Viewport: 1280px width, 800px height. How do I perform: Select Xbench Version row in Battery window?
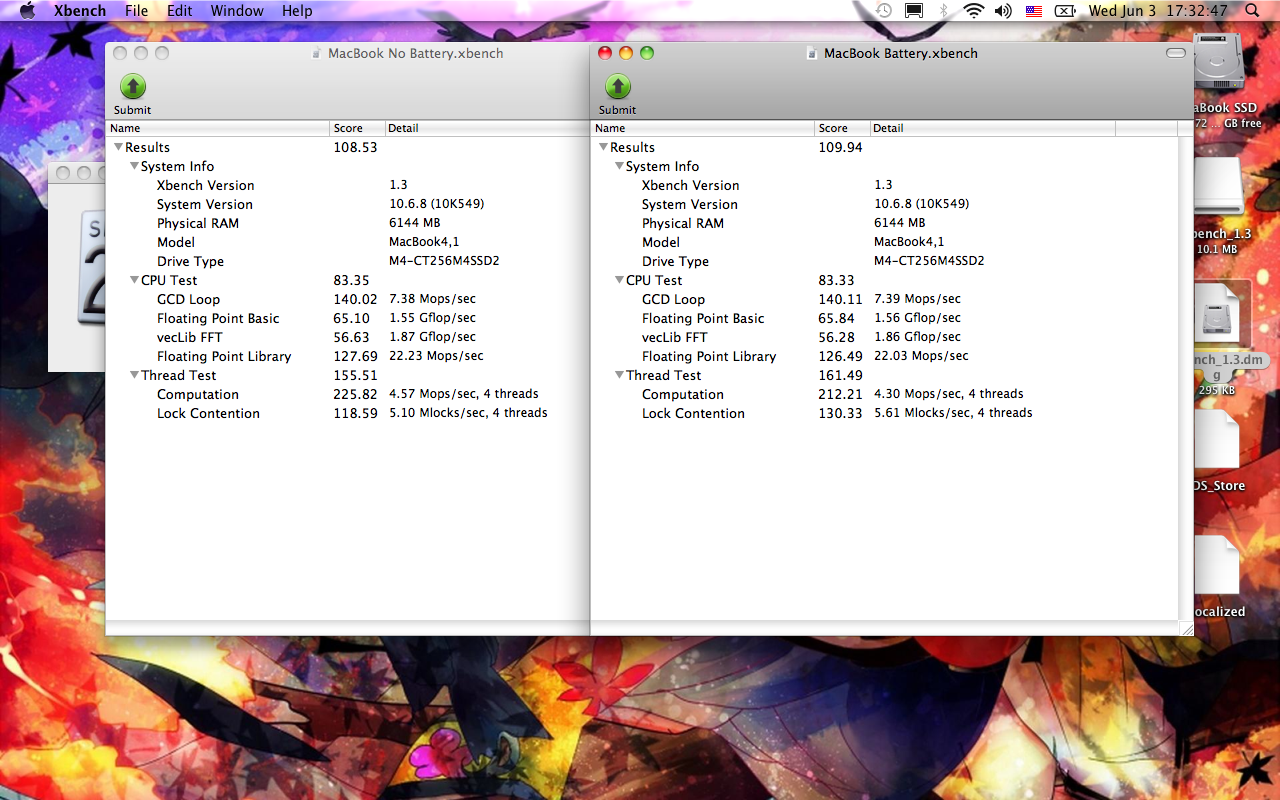885,185
